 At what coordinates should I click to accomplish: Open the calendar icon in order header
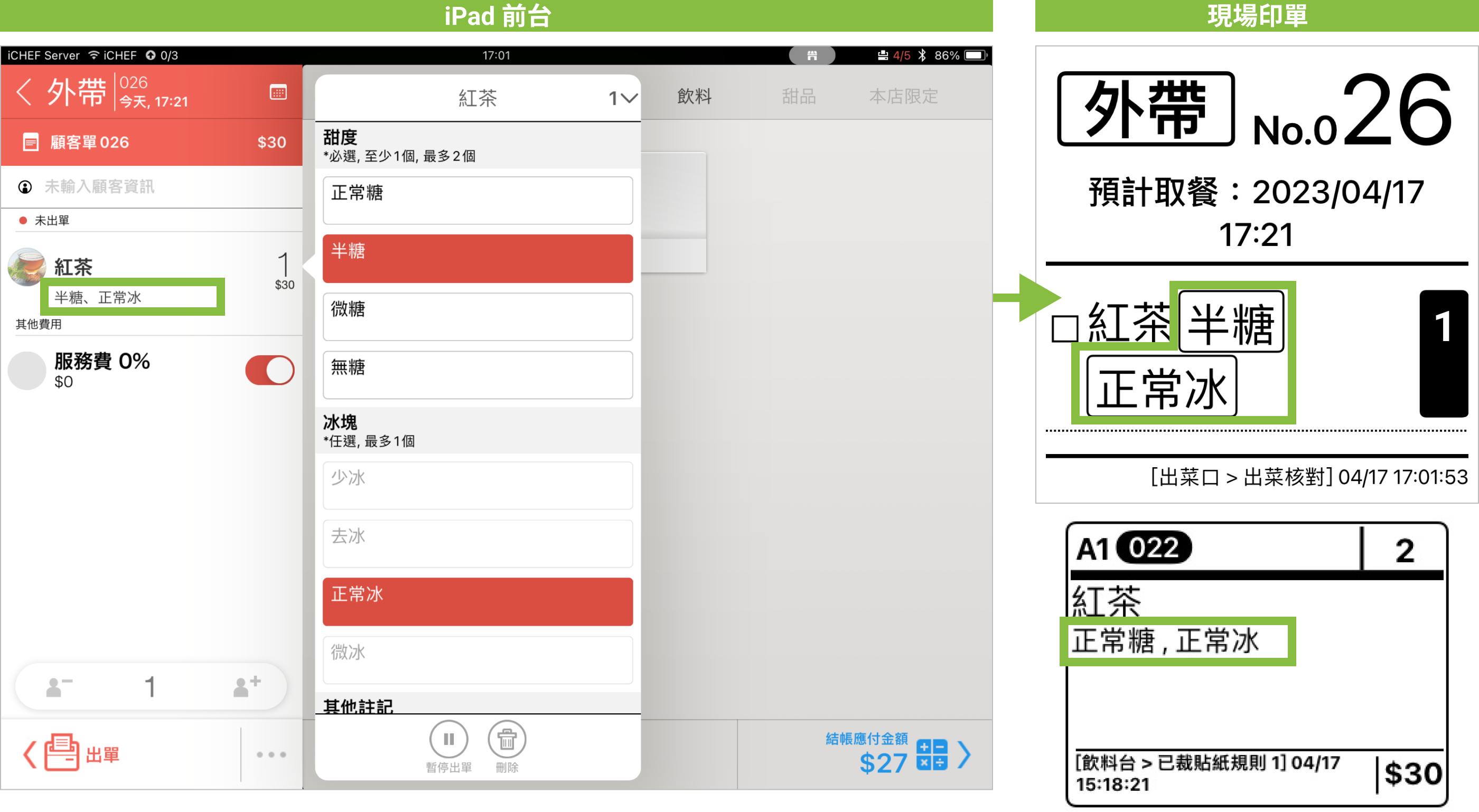point(278,92)
